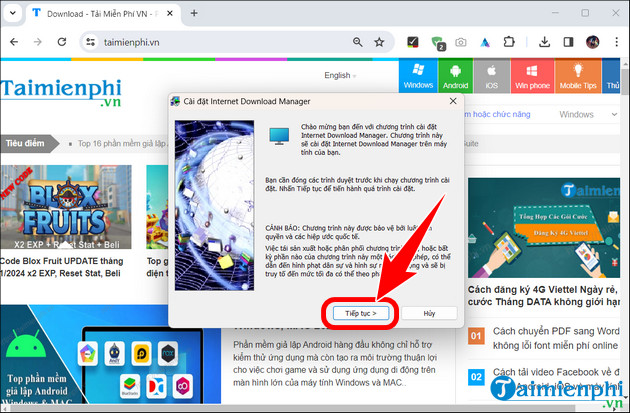The image size is (630, 413).
Task: Open the Top 16 phần mềm giả lập headline
Action: 122,143
